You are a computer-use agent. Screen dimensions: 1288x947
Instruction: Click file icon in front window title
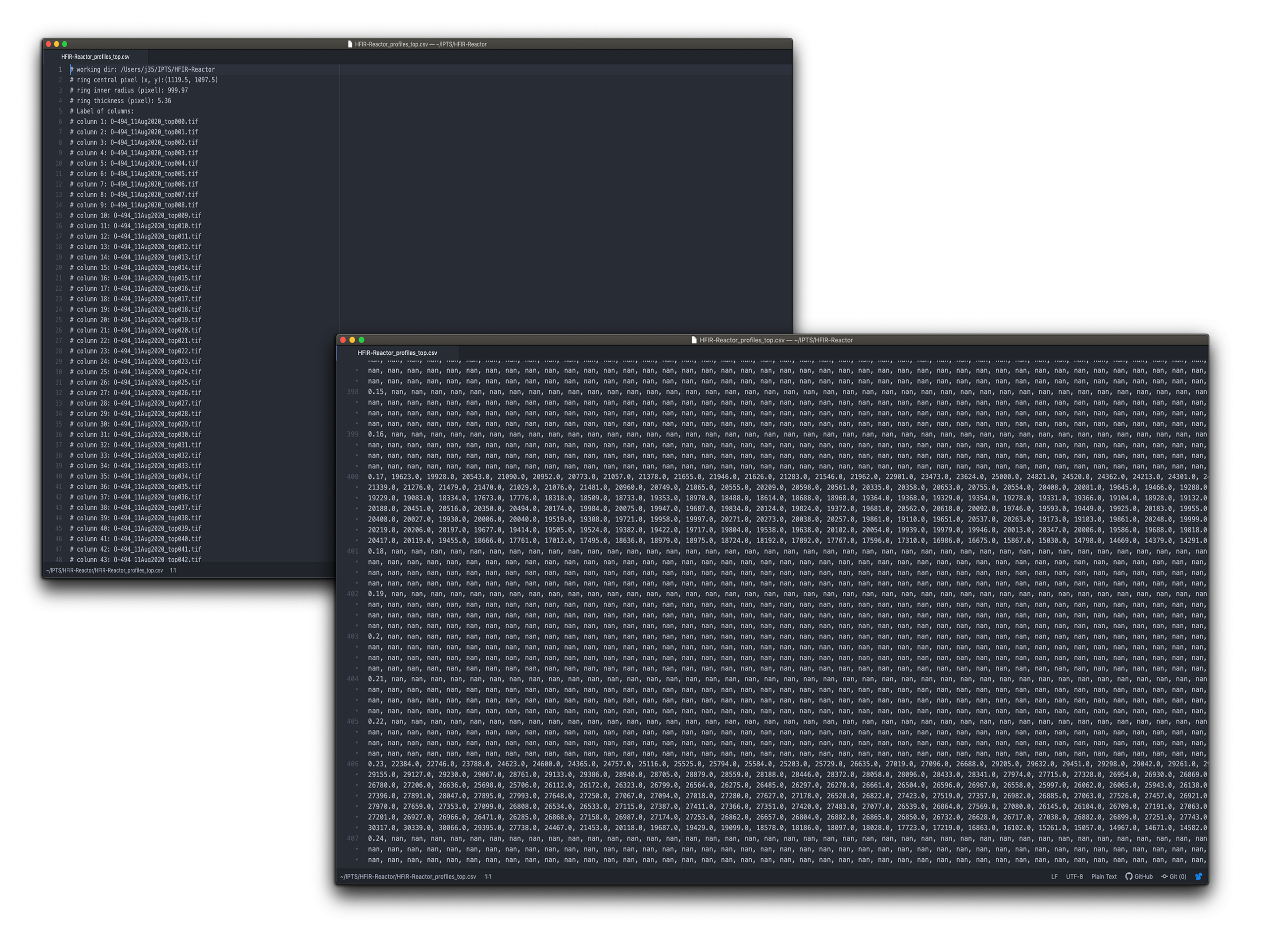coord(694,340)
